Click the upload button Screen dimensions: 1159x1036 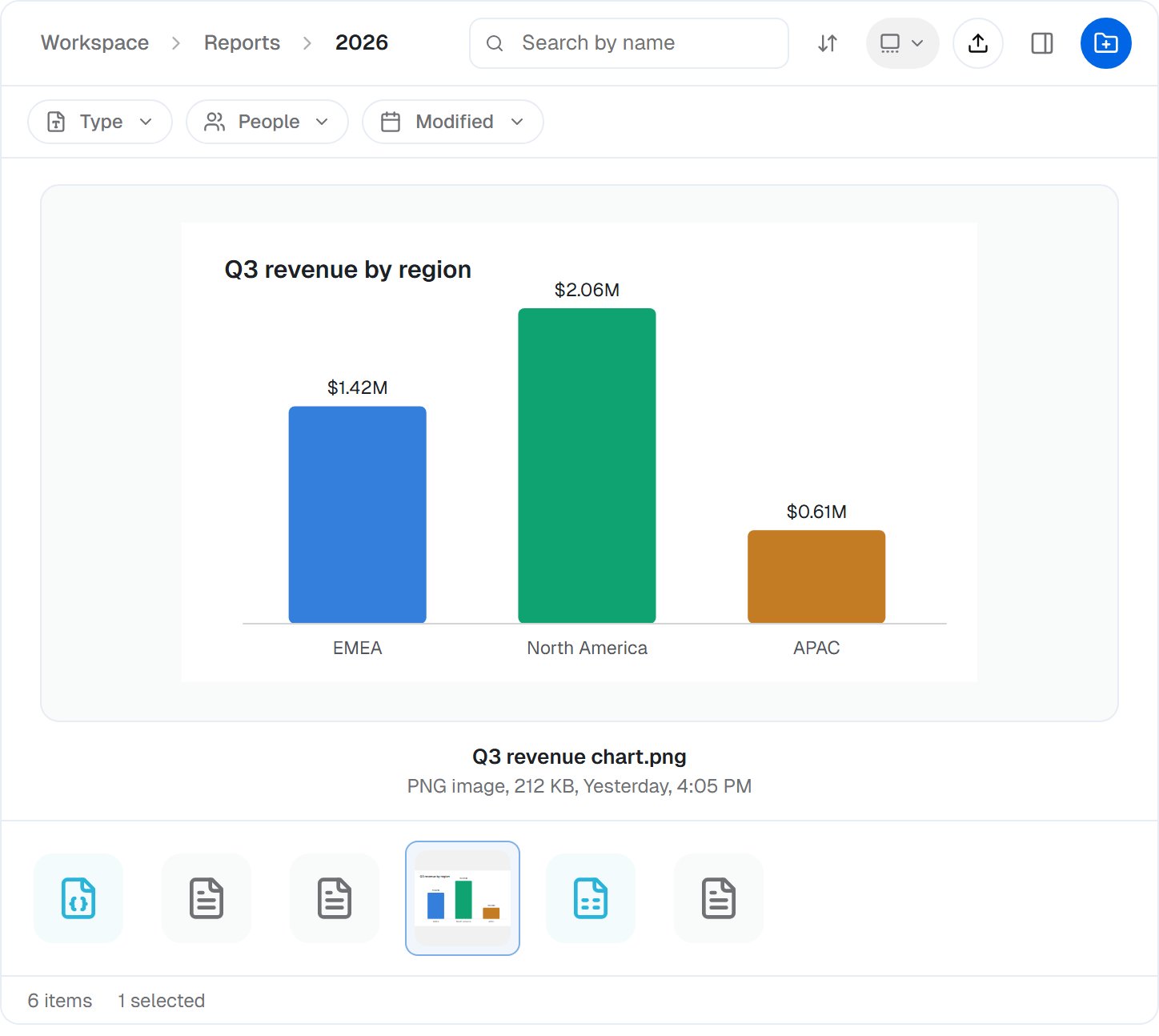coord(977,43)
